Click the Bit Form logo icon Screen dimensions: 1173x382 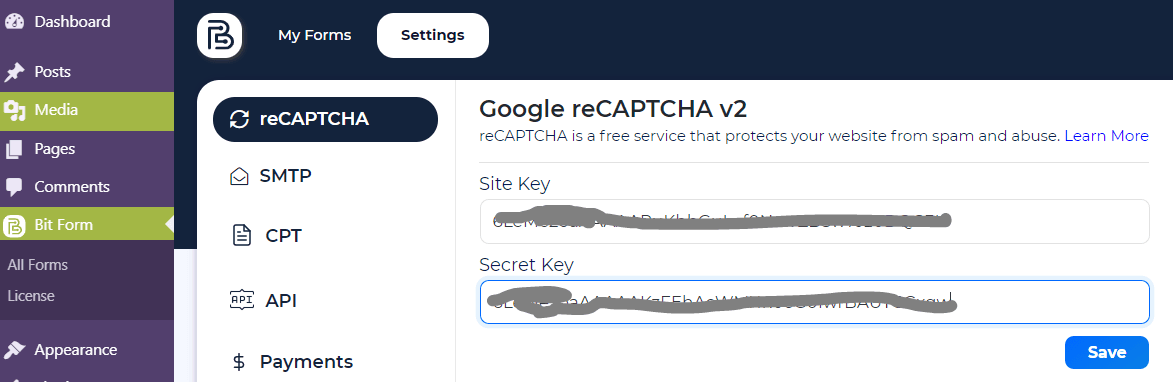pos(219,35)
